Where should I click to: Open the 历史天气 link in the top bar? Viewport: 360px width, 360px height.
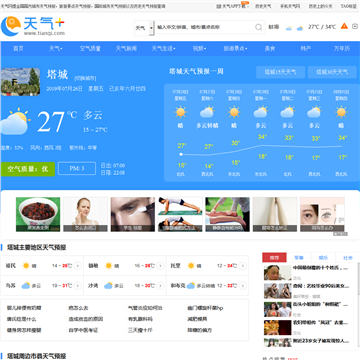(x=263, y=6)
